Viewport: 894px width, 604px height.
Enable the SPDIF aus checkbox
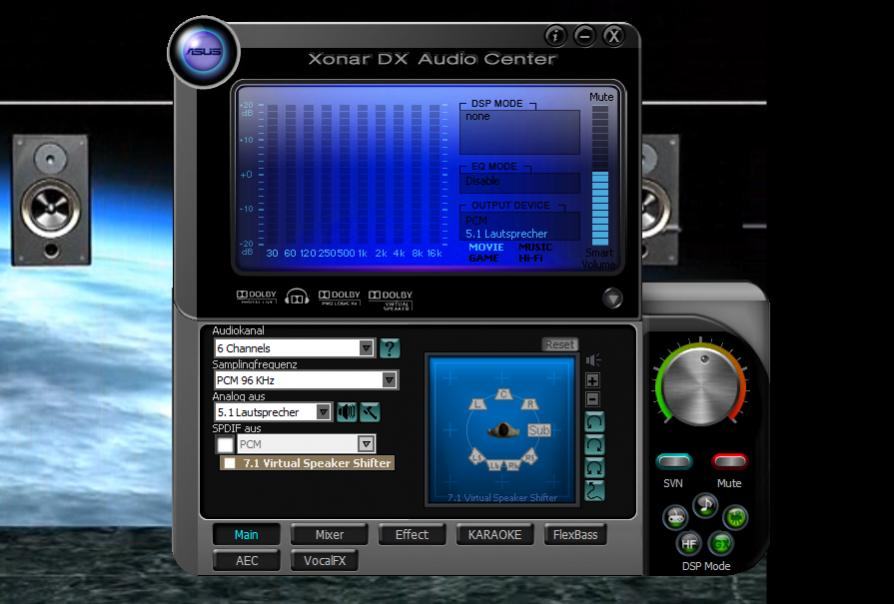tap(225, 444)
